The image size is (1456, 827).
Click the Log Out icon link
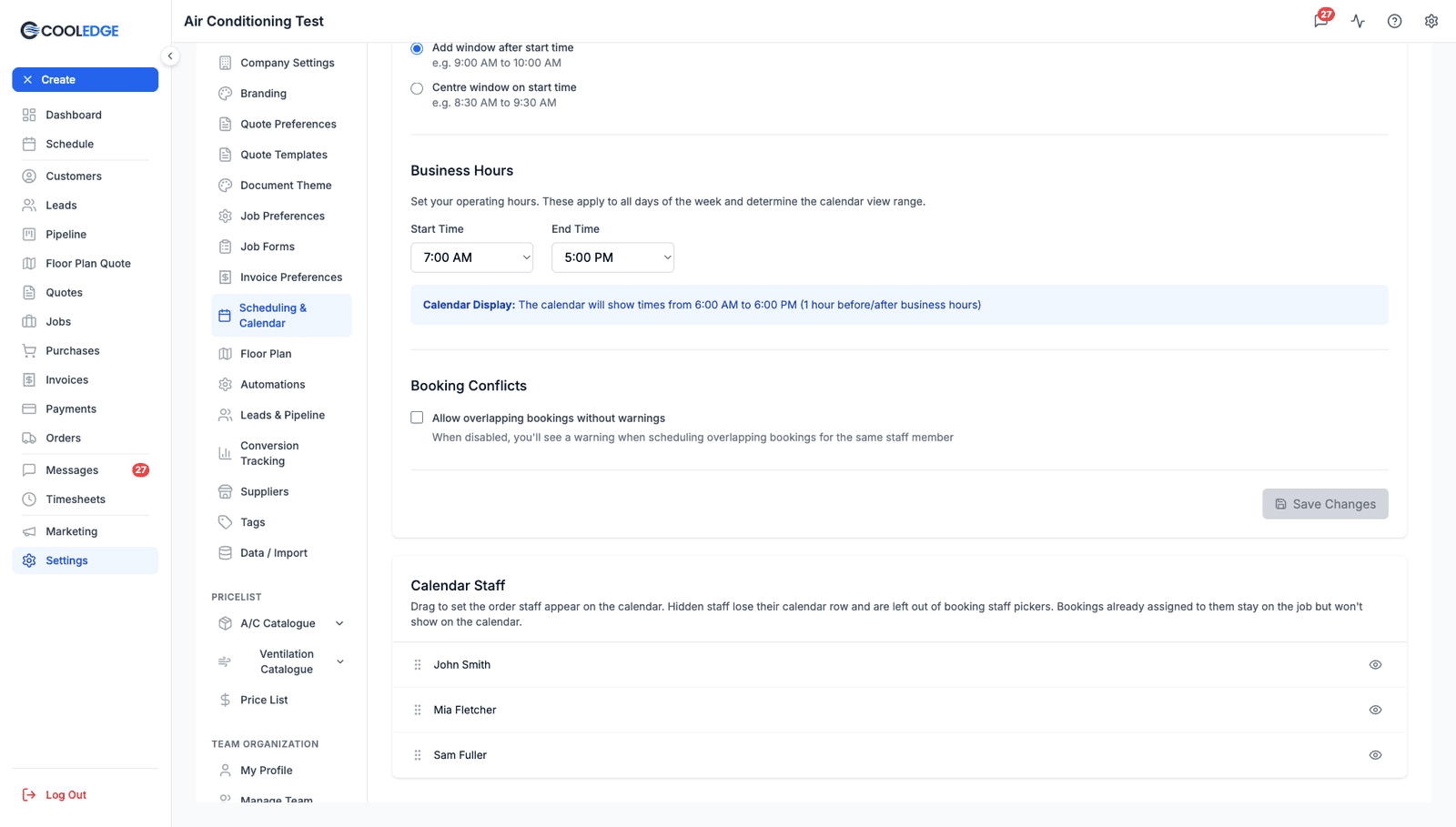click(x=54, y=795)
